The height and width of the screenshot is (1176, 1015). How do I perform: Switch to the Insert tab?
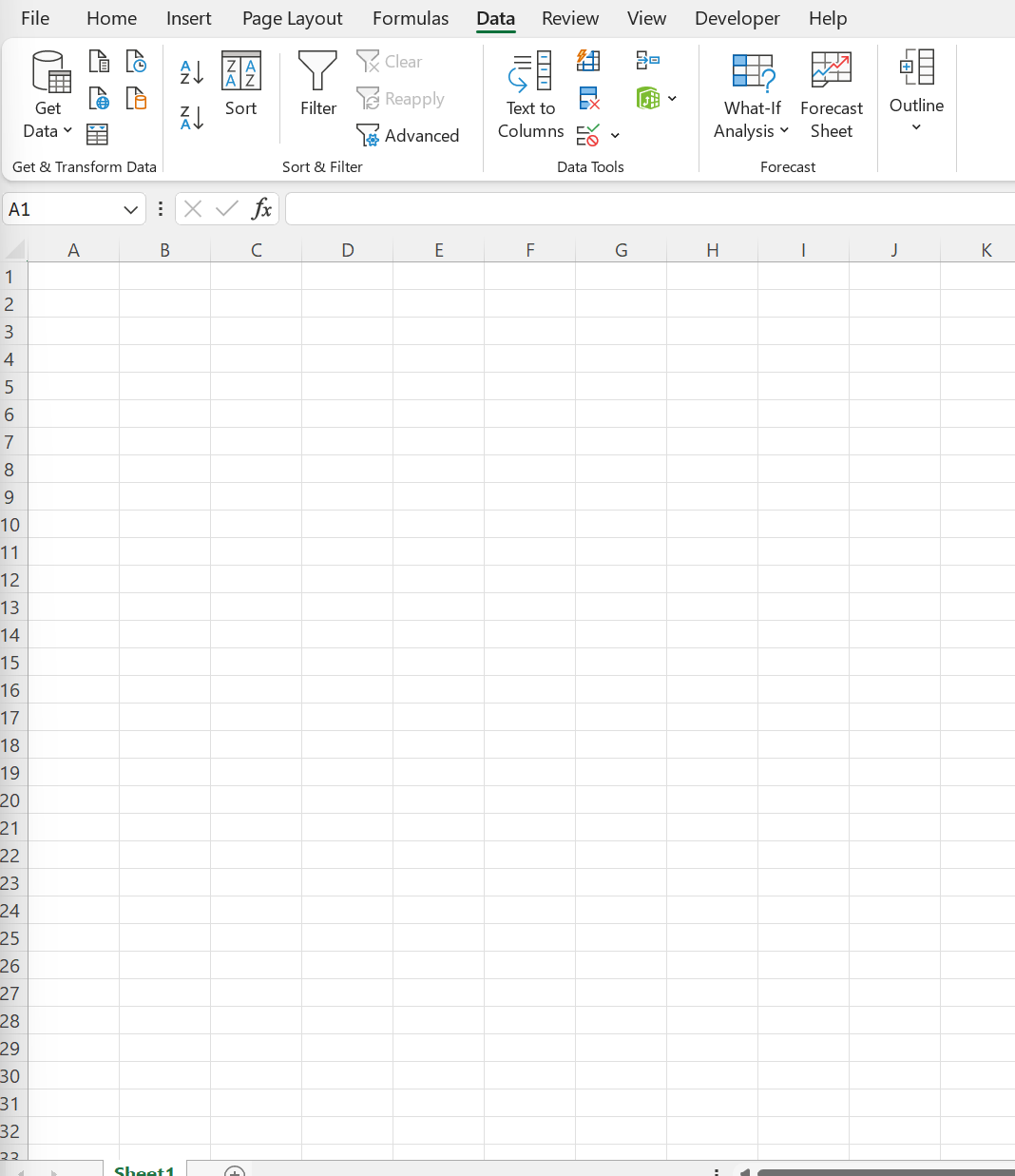188,18
